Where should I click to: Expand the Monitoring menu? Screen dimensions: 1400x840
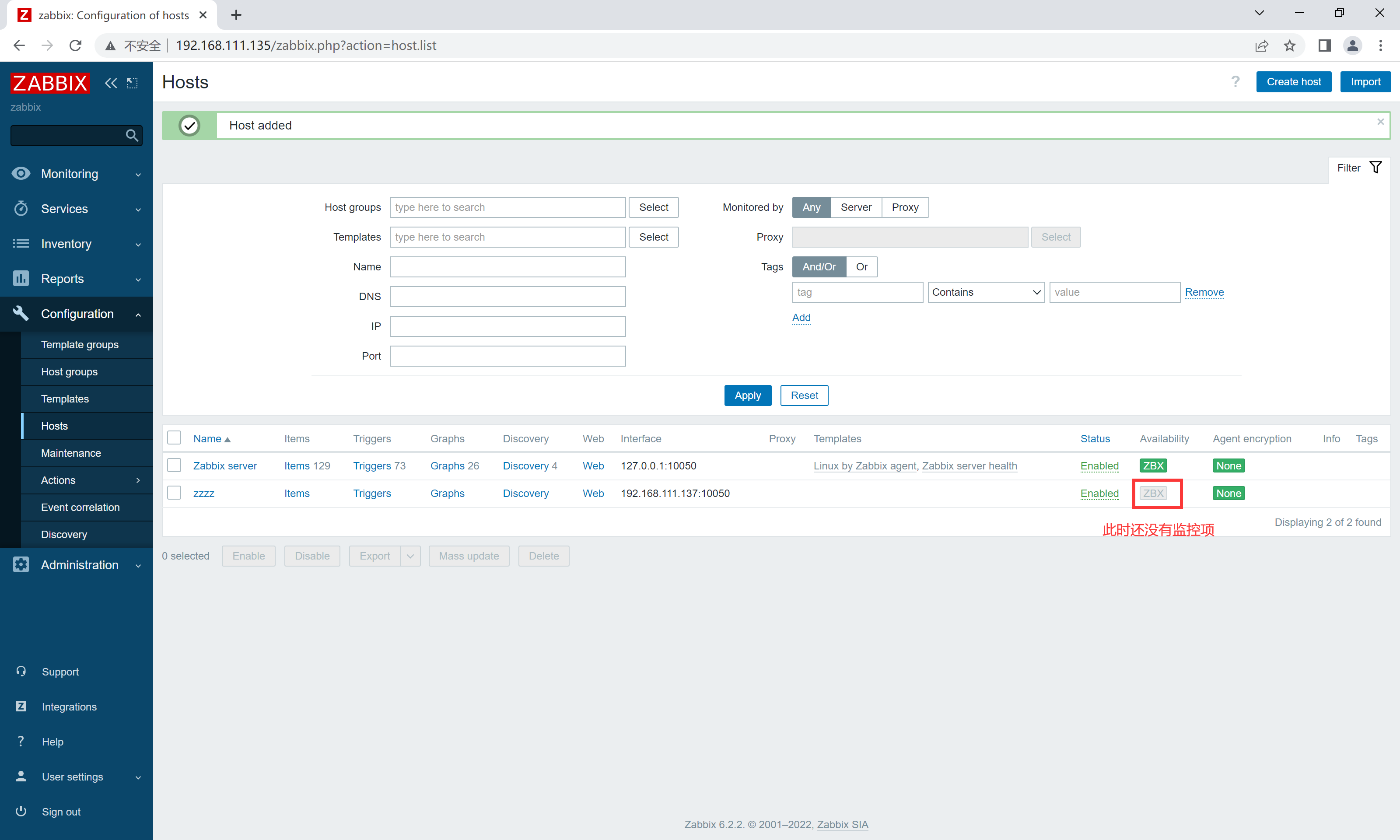[x=138, y=174]
